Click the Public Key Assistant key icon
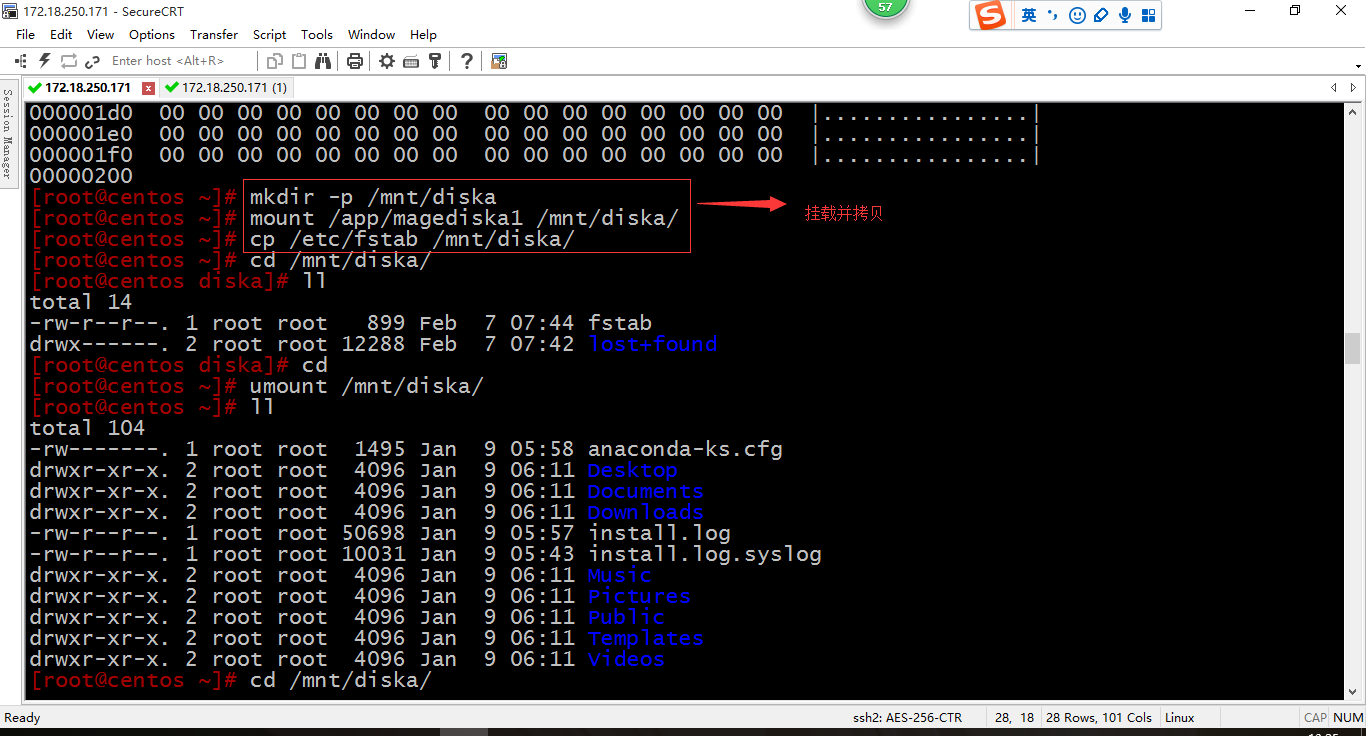This screenshot has height=736, width=1366. pos(435,61)
